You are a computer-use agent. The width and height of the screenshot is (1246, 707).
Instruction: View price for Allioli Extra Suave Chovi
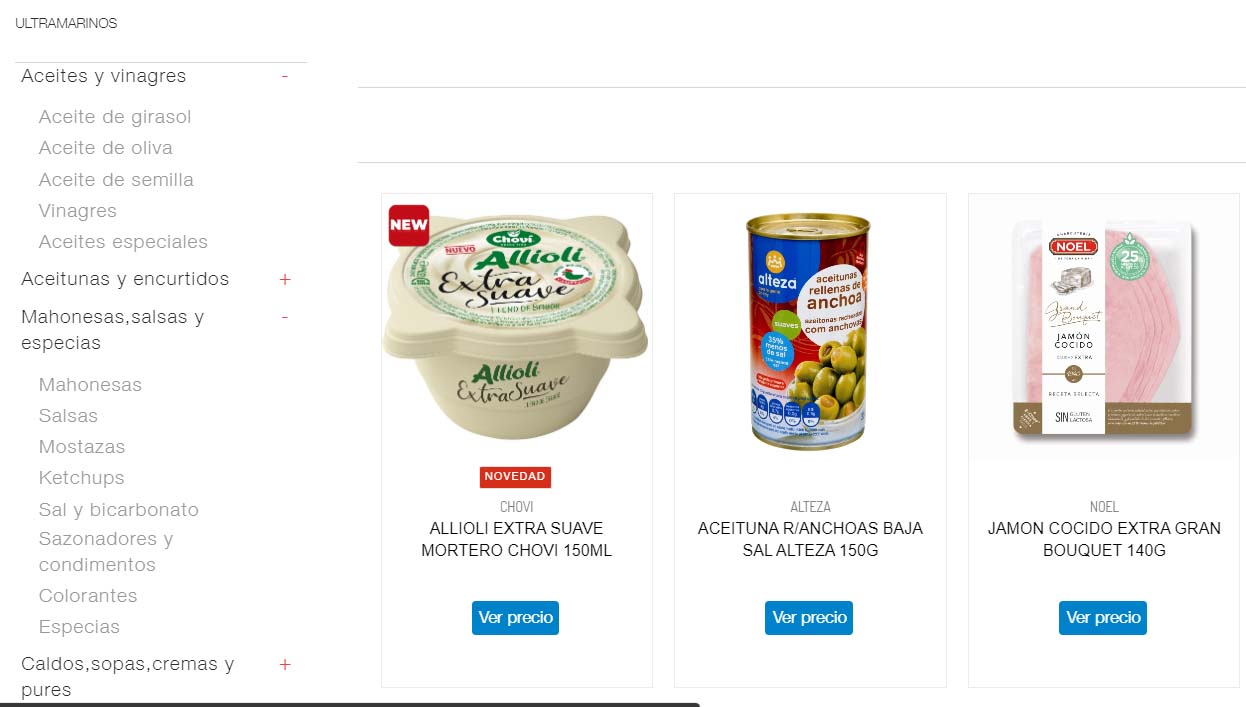coord(515,618)
